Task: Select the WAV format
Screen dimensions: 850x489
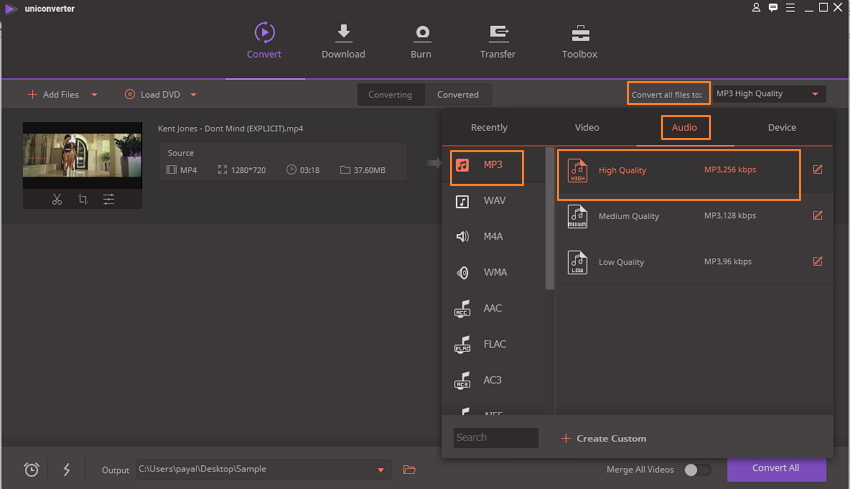Action: (493, 201)
